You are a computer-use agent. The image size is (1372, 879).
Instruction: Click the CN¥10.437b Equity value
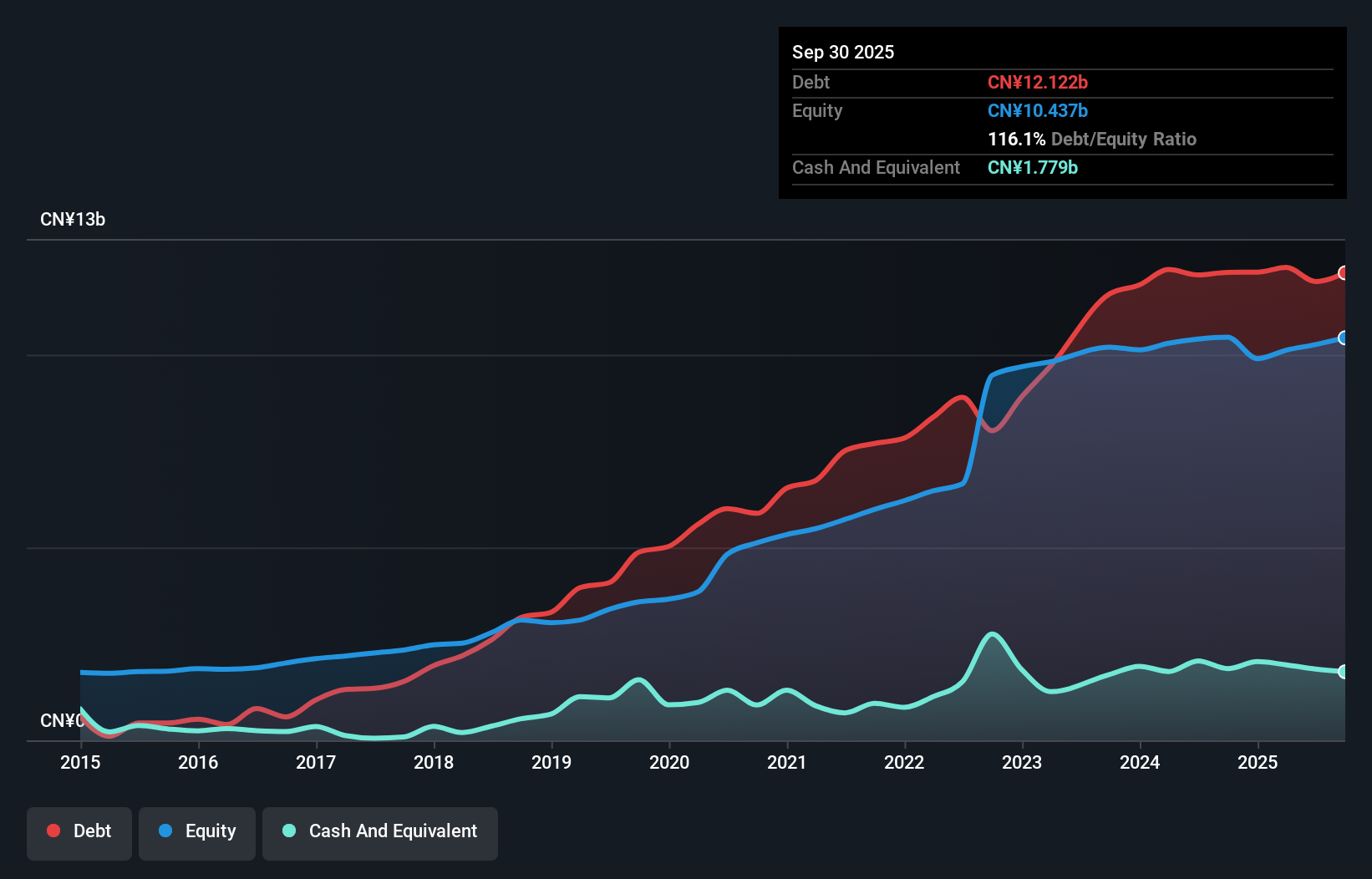click(1037, 110)
